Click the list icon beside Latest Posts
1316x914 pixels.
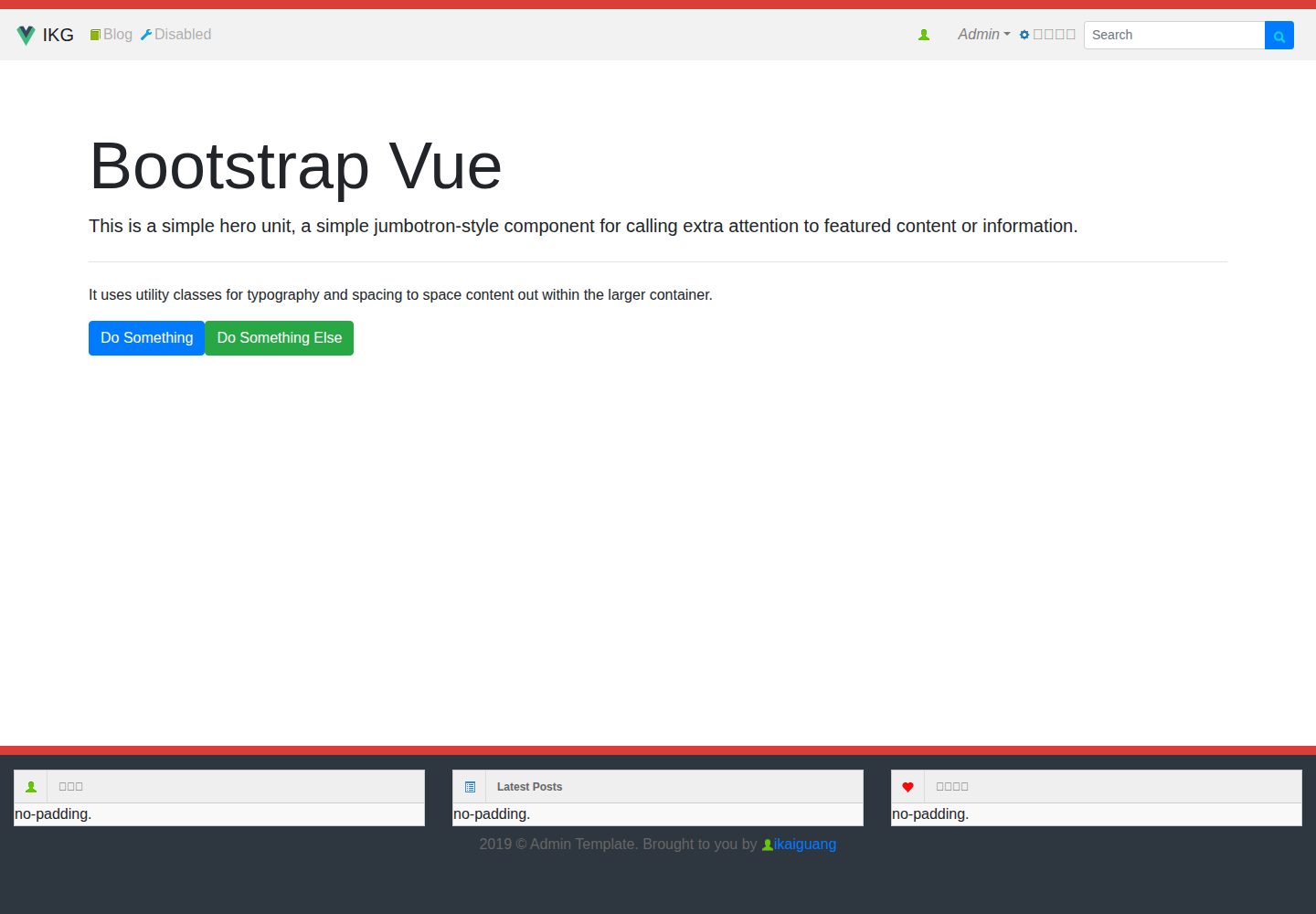470,787
